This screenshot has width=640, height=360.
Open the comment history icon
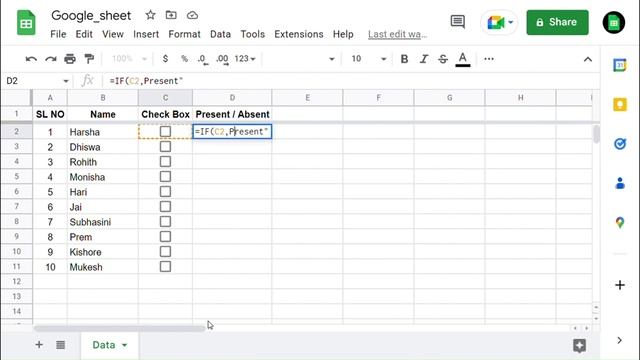tap(458, 22)
